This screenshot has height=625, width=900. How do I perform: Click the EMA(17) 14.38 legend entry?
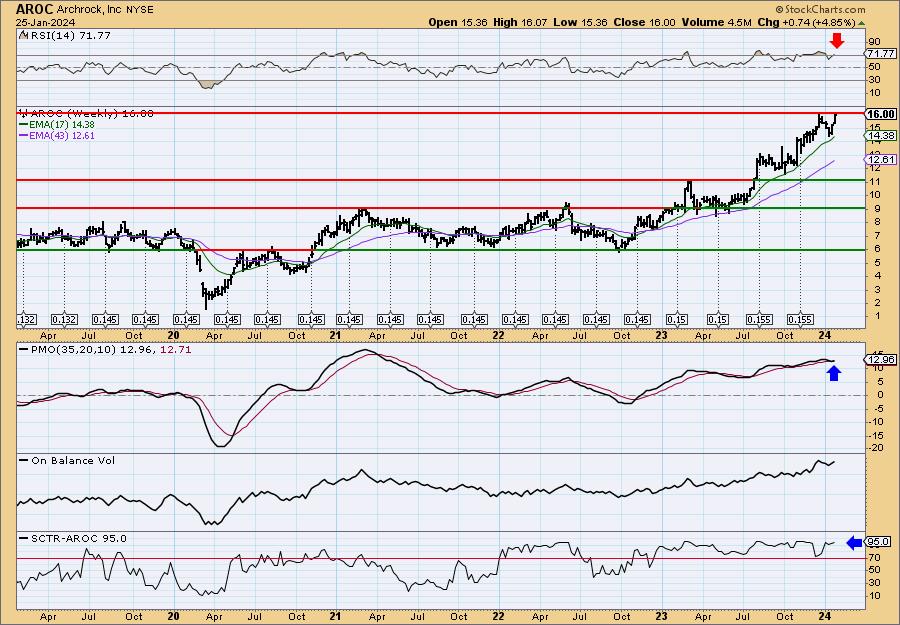61,125
